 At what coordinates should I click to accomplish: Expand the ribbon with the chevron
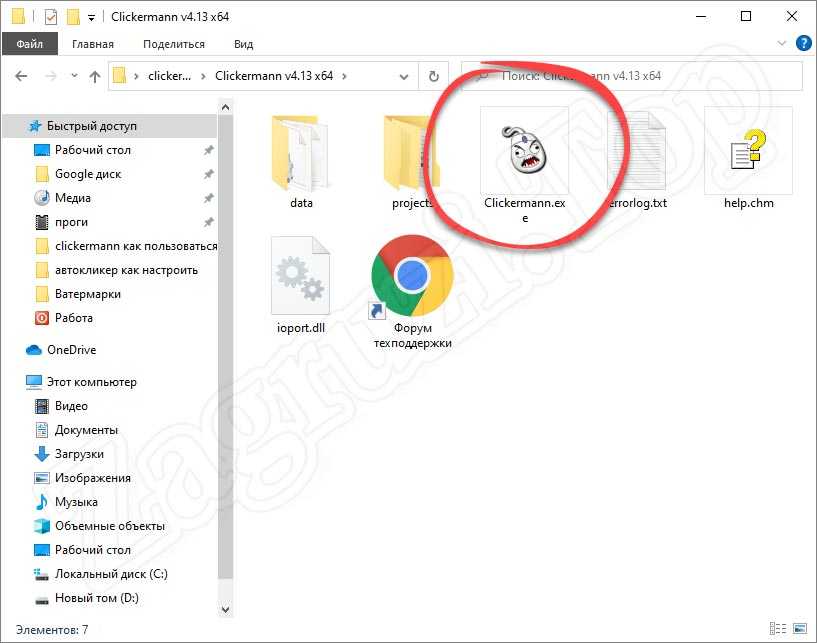[x=783, y=43]
